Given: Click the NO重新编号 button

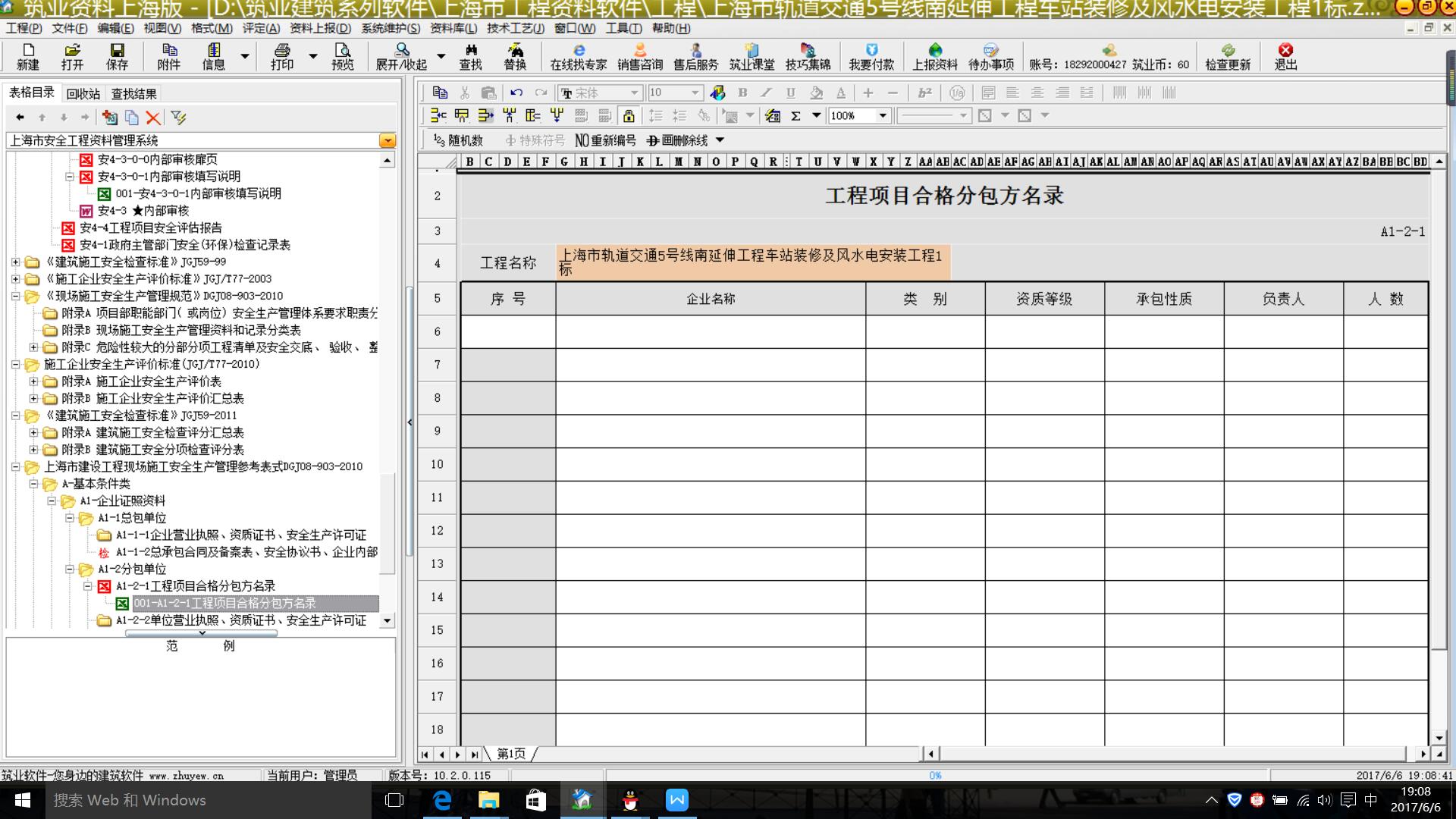Looking at the screenshot, I should point(605,140).
